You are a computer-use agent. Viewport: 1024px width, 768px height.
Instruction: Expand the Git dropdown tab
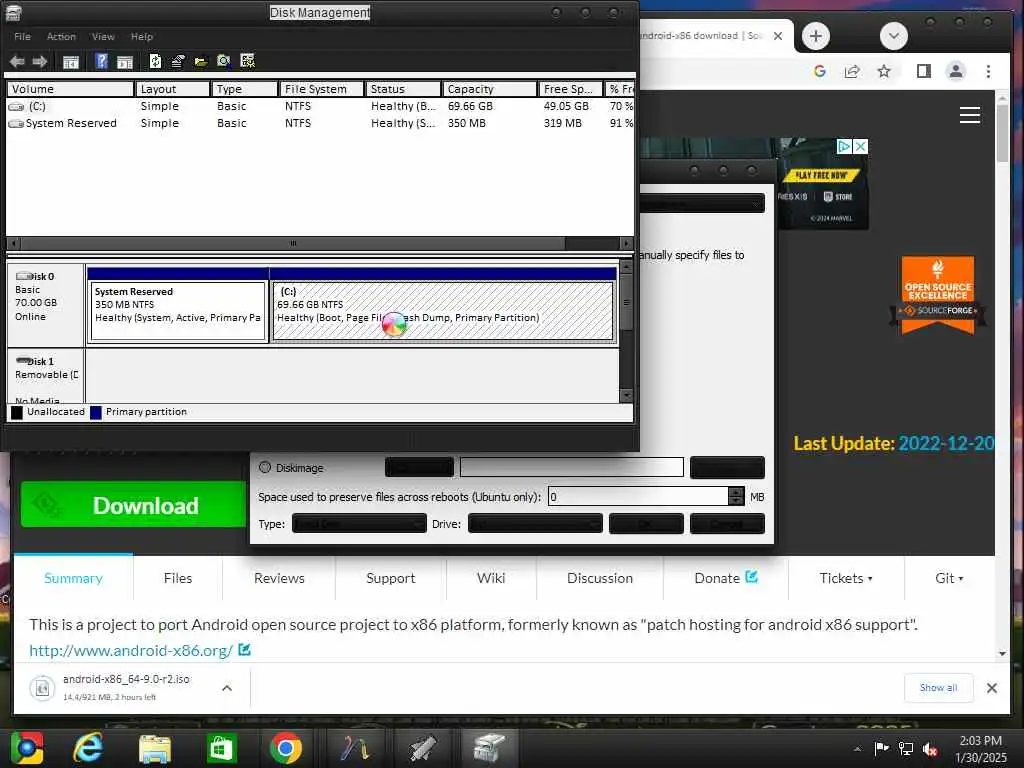(x=949, y=578)
